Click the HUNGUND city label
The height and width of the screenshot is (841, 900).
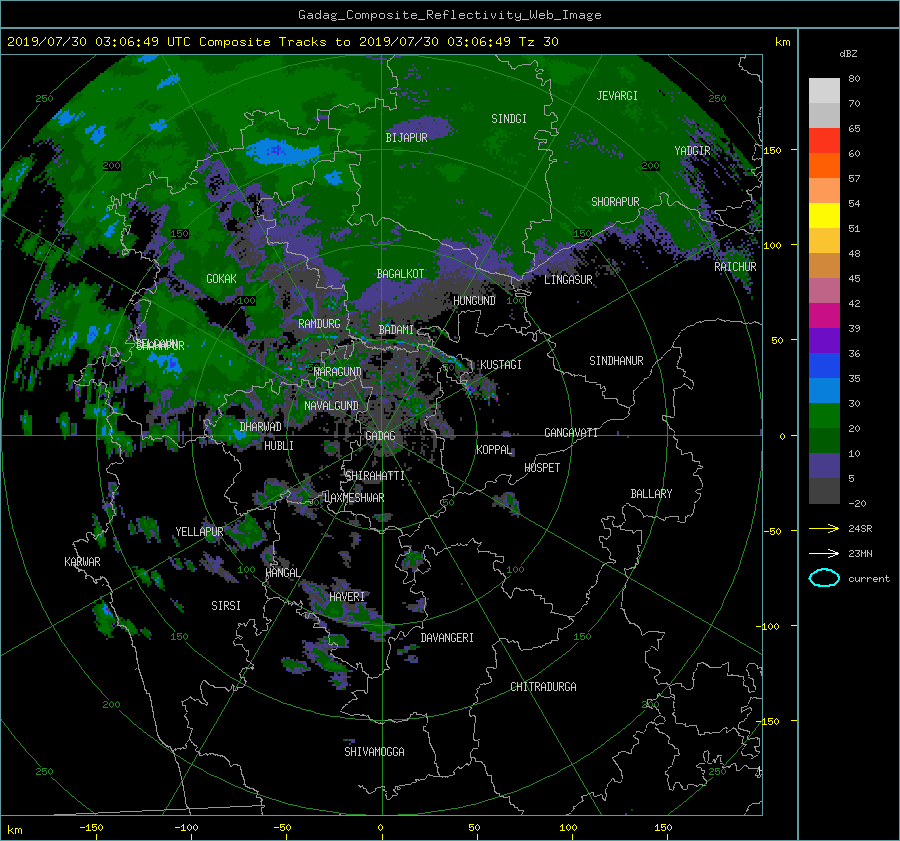pyautogui.click(x=474, y=301)
